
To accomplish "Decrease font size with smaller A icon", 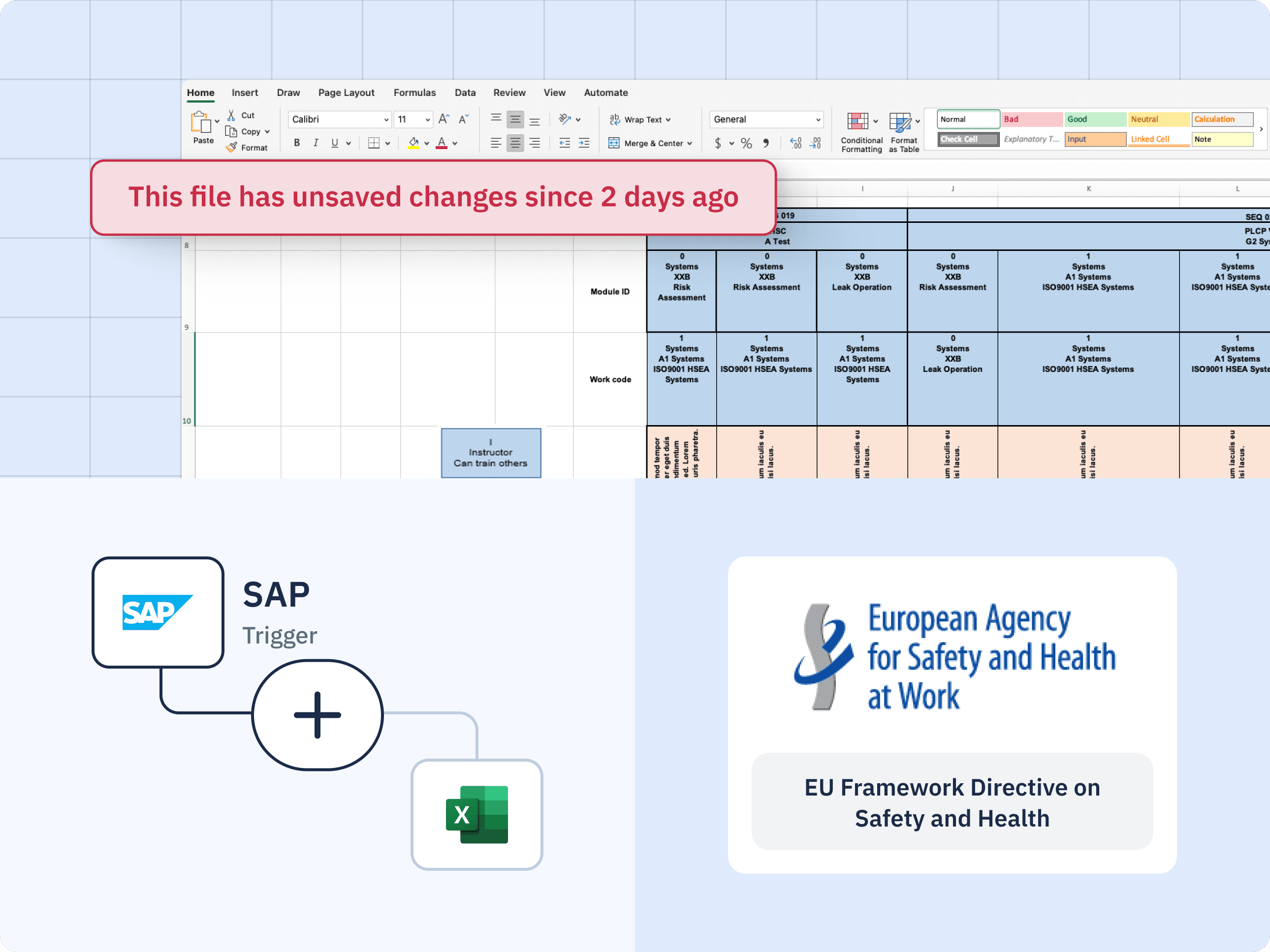I will coord(463,119).
